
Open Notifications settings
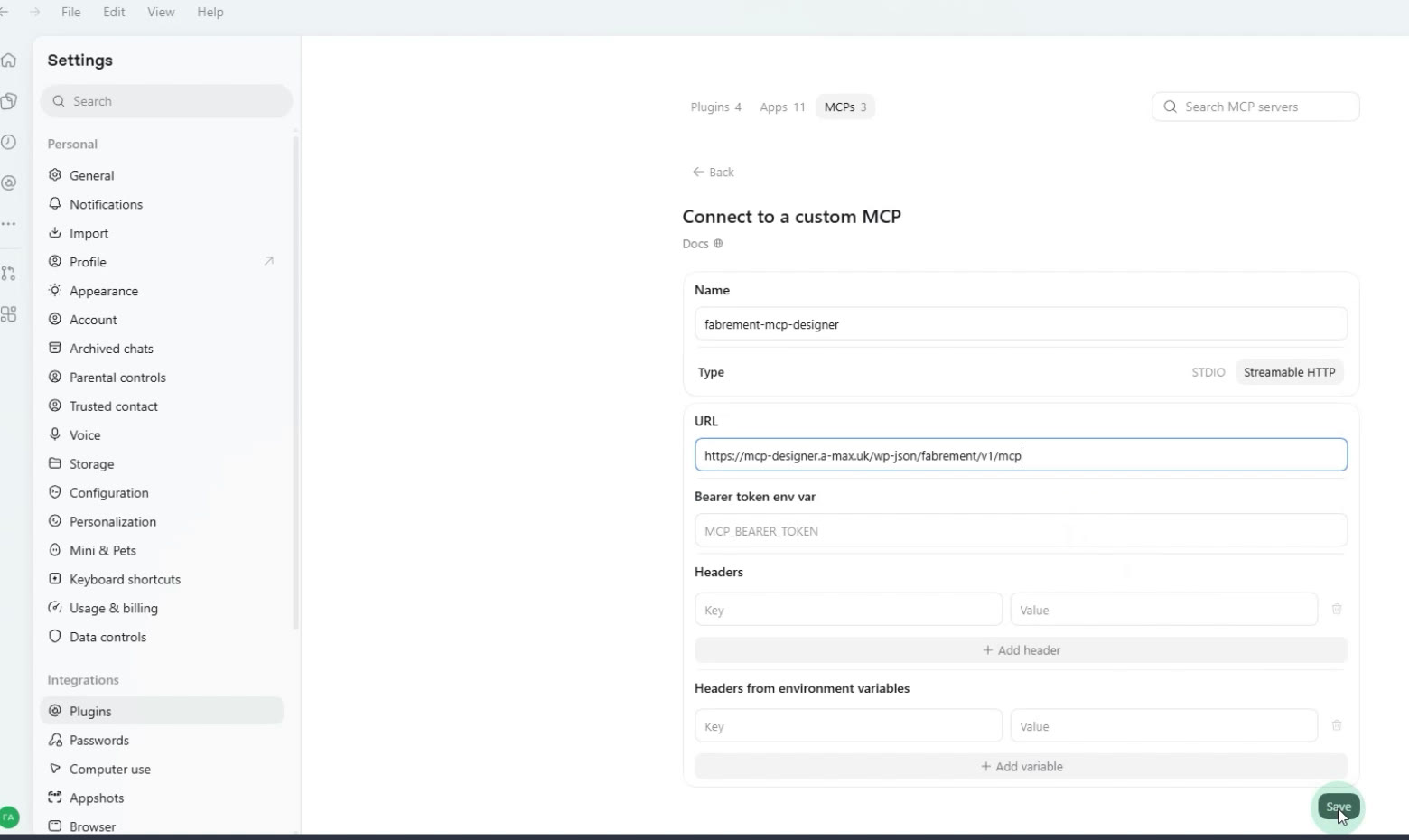[x=162, y=204]
